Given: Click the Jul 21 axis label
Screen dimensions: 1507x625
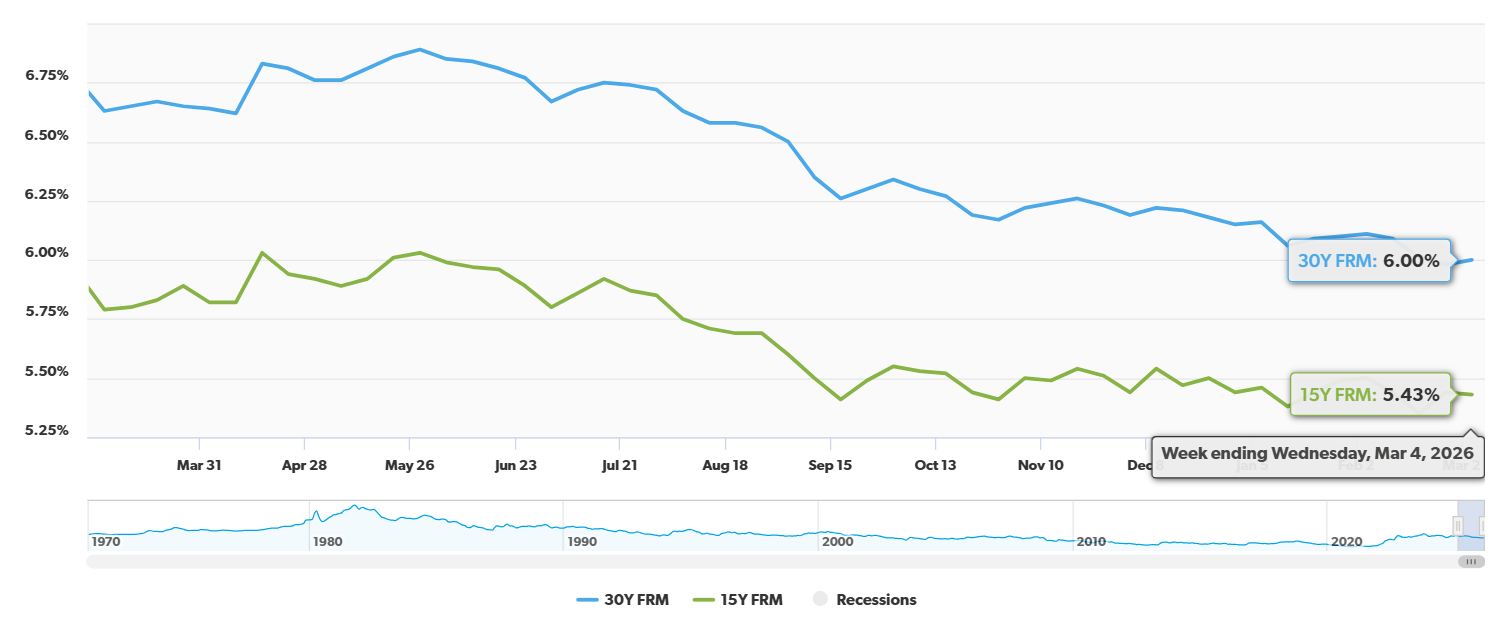Looking at the screenshot, I should [620, 465].
